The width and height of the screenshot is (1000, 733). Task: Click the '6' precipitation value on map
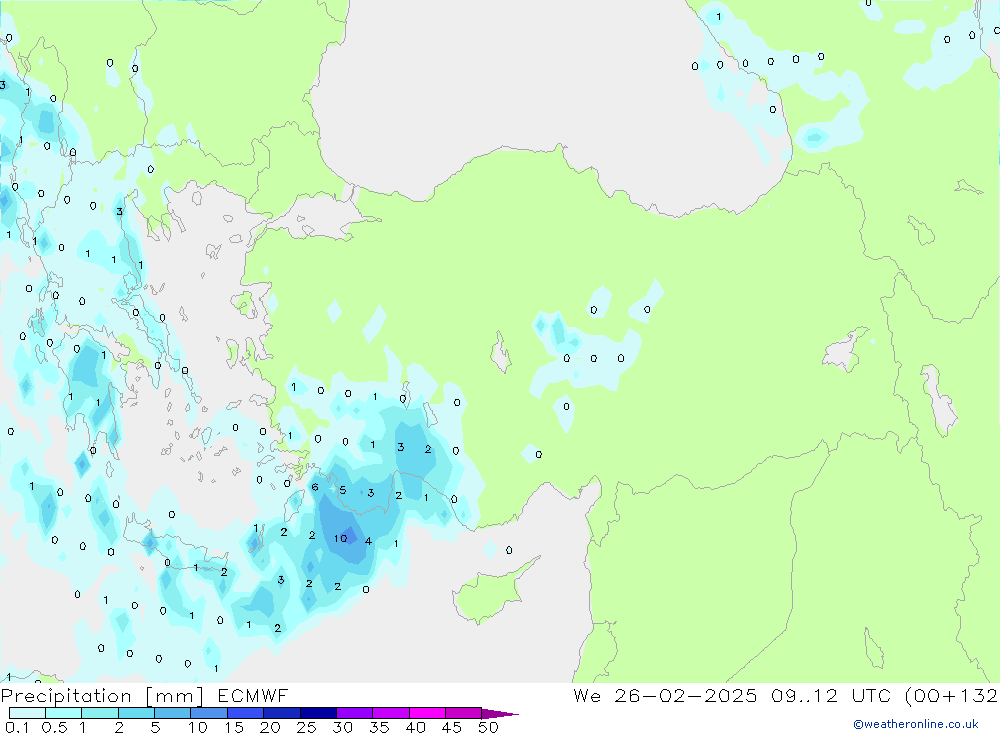(x=314, y=487)
